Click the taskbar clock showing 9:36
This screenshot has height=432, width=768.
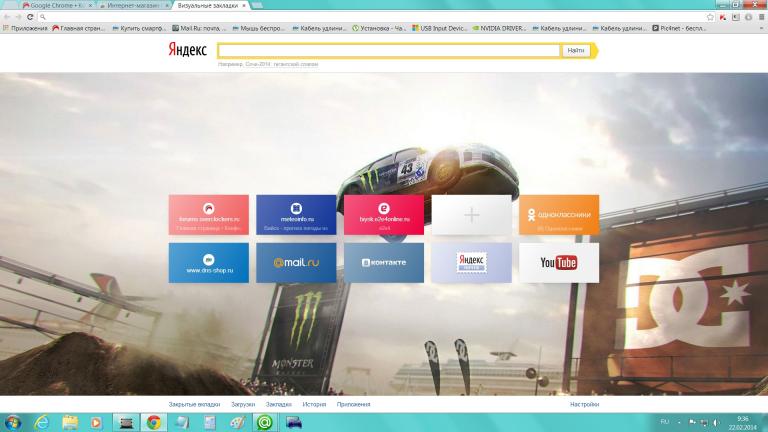743,423
